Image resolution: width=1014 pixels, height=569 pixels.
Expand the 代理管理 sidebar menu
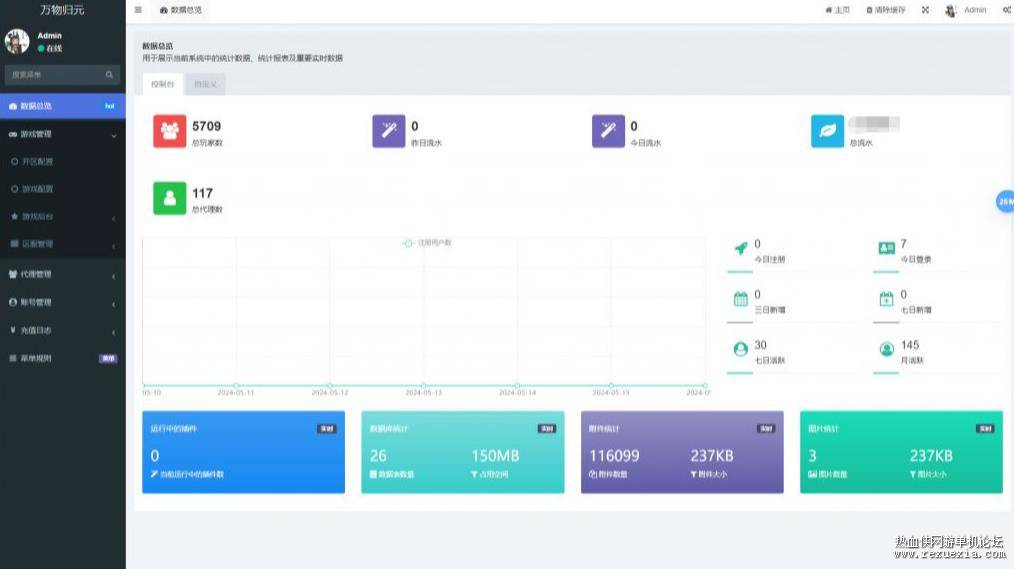coord(63,274)
